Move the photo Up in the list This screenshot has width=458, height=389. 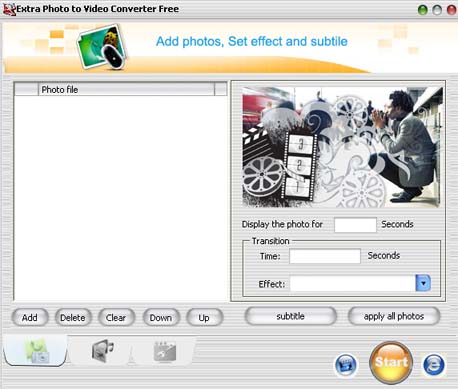coord(204,317)
